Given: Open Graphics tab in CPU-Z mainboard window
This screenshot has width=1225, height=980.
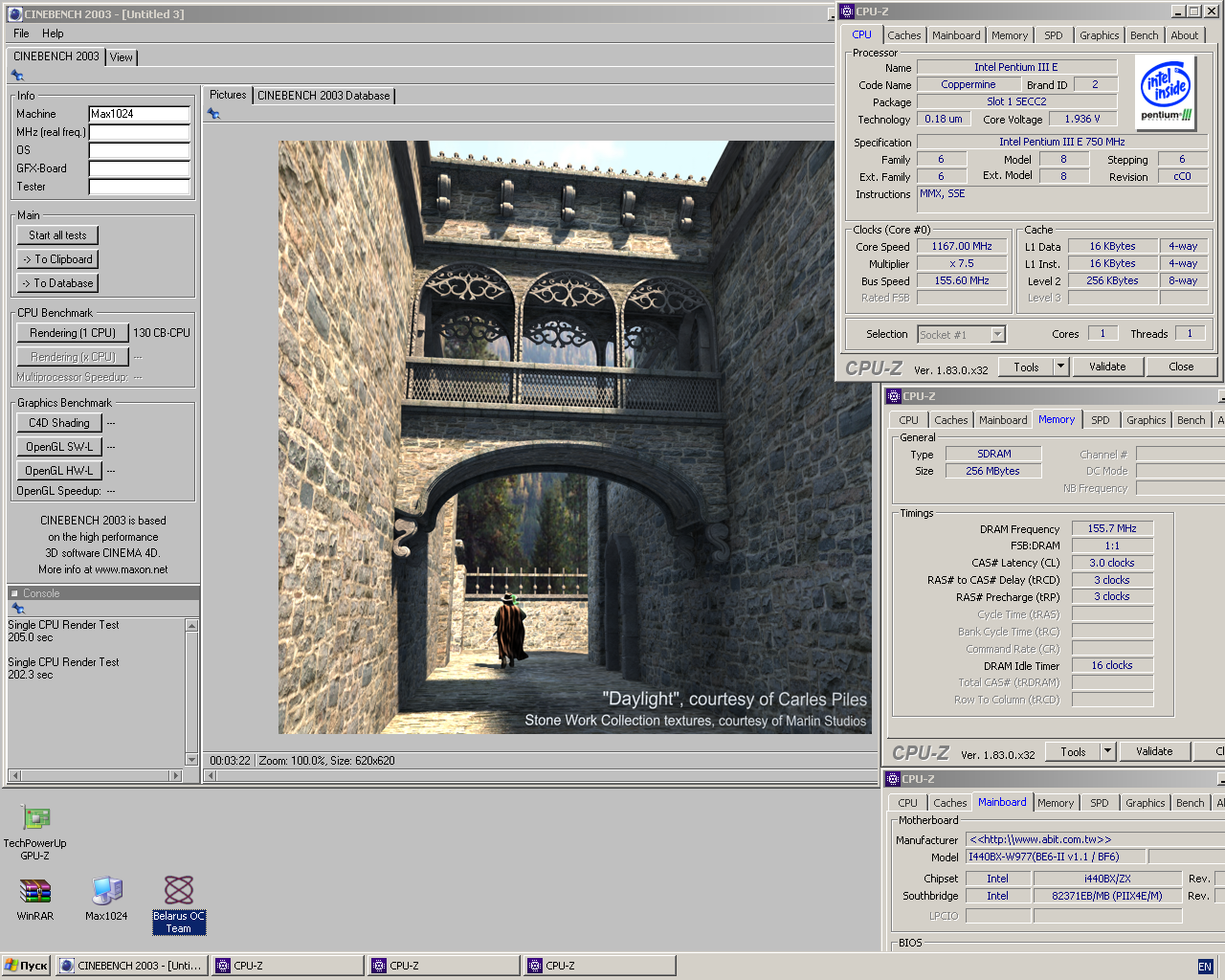Looking at the screenshot, I should pos(1146,803).
